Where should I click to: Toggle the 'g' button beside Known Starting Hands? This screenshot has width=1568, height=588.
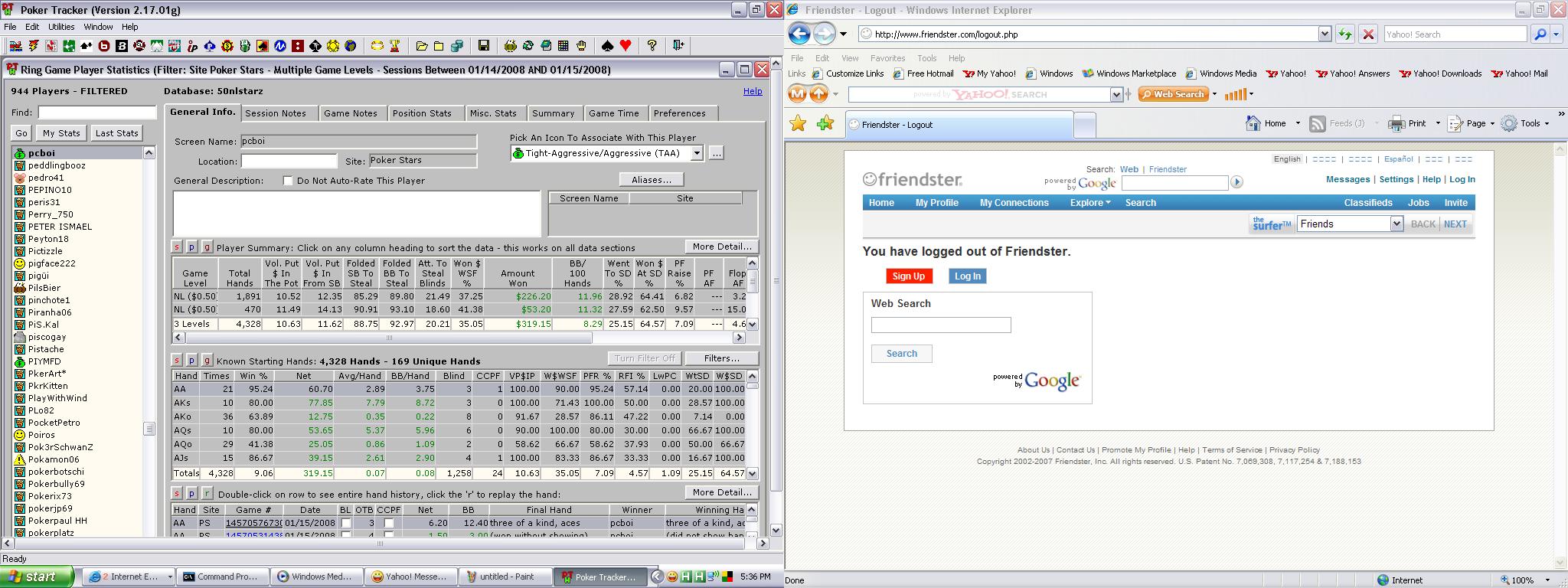(x=207, y=360)
